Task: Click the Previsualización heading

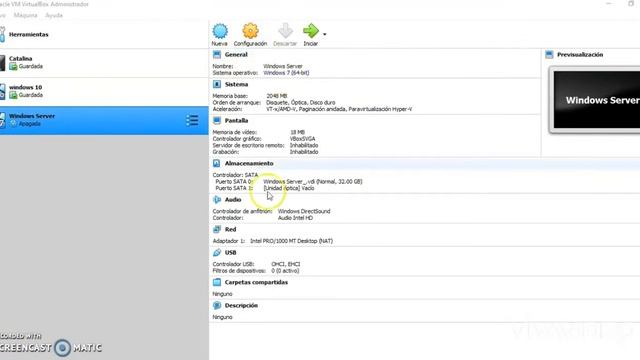Action: tap(580, 54)
